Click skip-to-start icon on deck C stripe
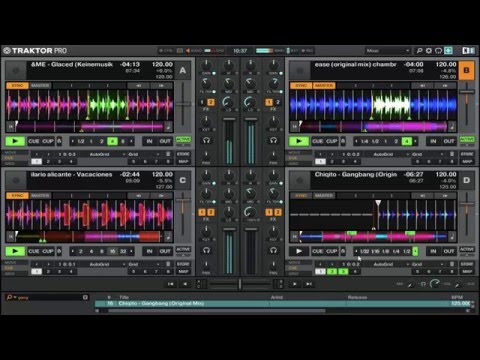 pos(11,237)
